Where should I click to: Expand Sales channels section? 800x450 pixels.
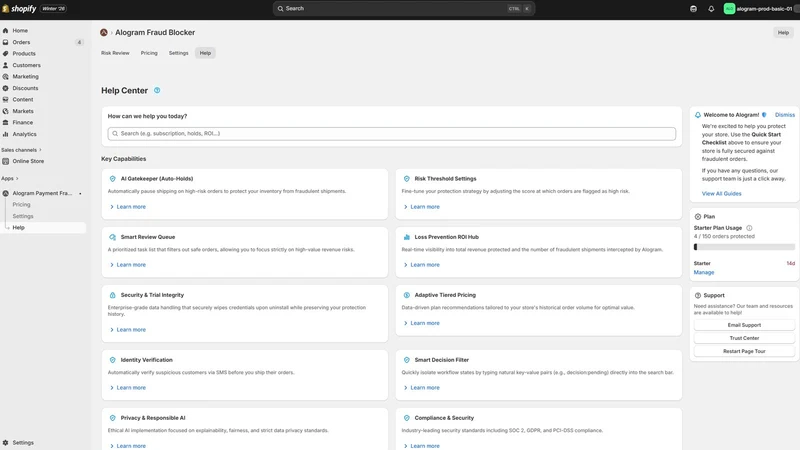(21, 150)
